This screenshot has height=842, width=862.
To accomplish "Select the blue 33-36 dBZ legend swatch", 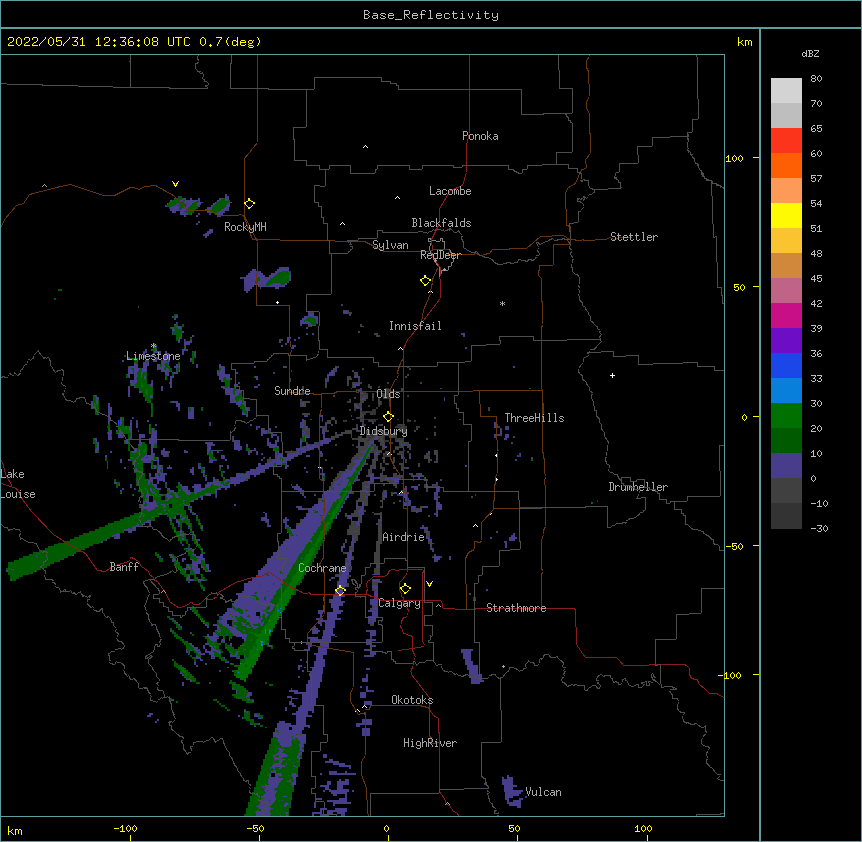I will point(786,366).
